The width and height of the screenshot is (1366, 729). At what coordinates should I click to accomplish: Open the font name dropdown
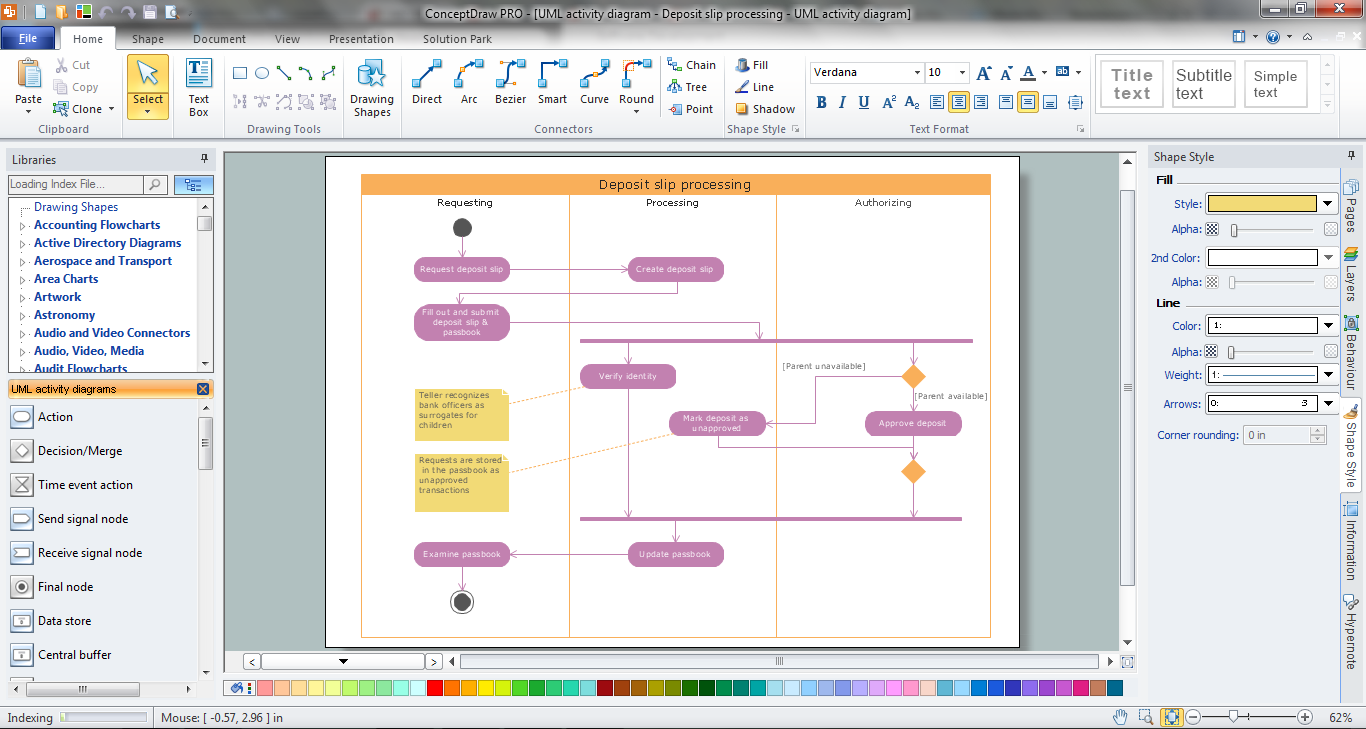tap(917, 73)
